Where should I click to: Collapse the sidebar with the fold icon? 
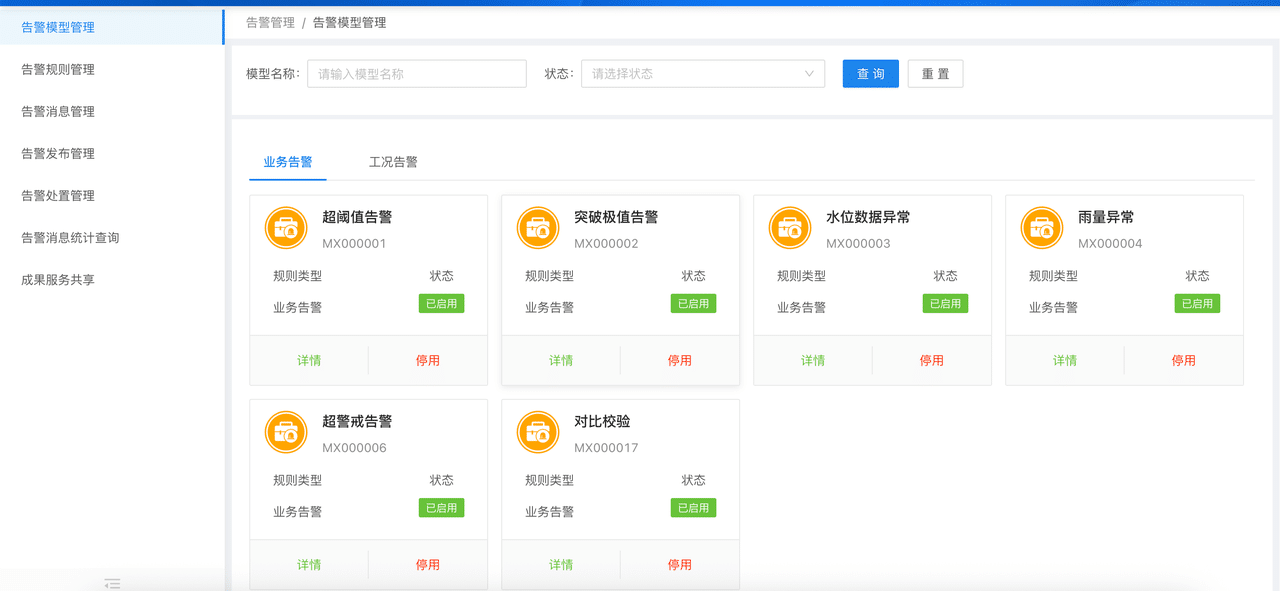point(112,583)
